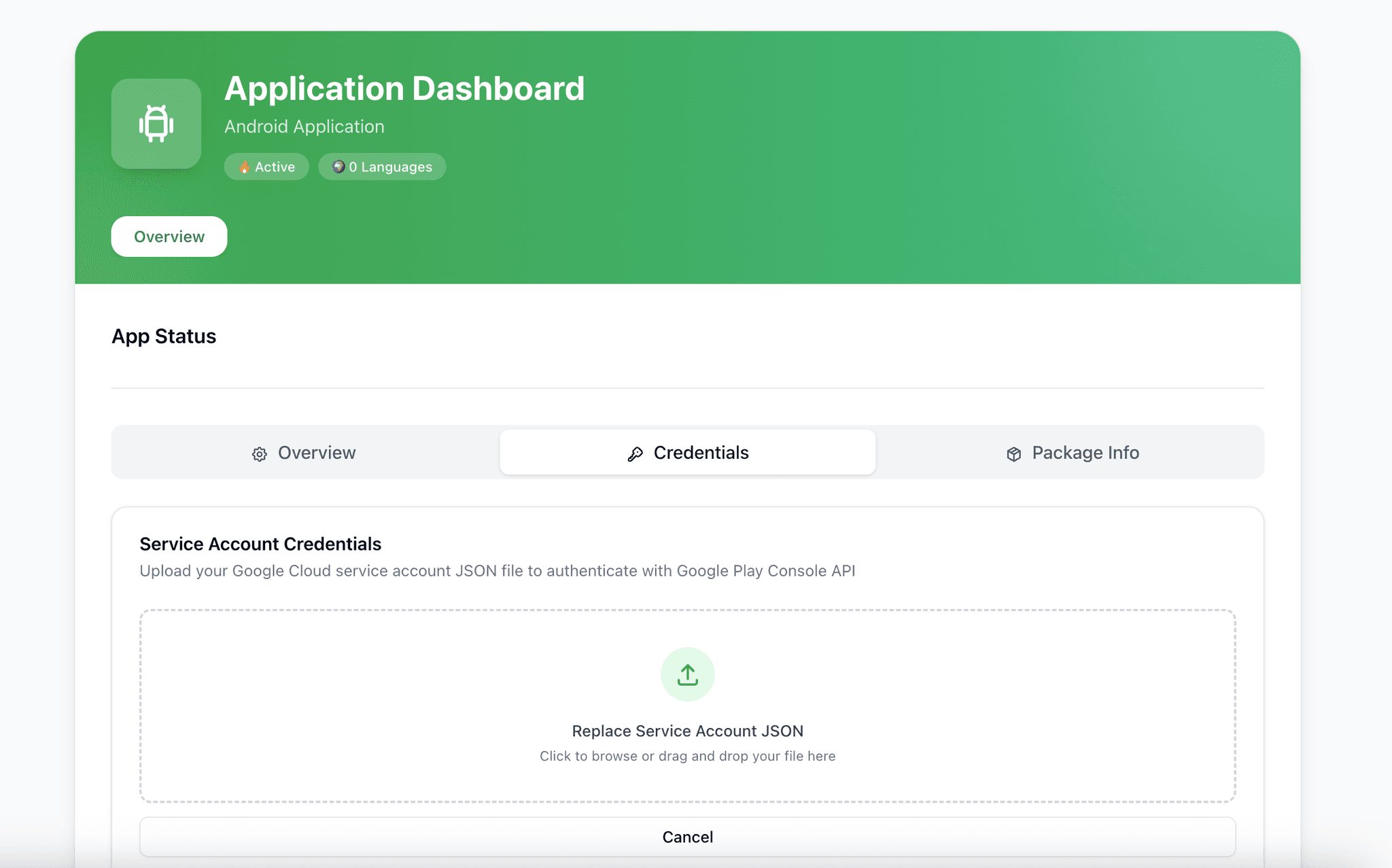Click the package box icon near Package Info

(x=1013, y=453)
